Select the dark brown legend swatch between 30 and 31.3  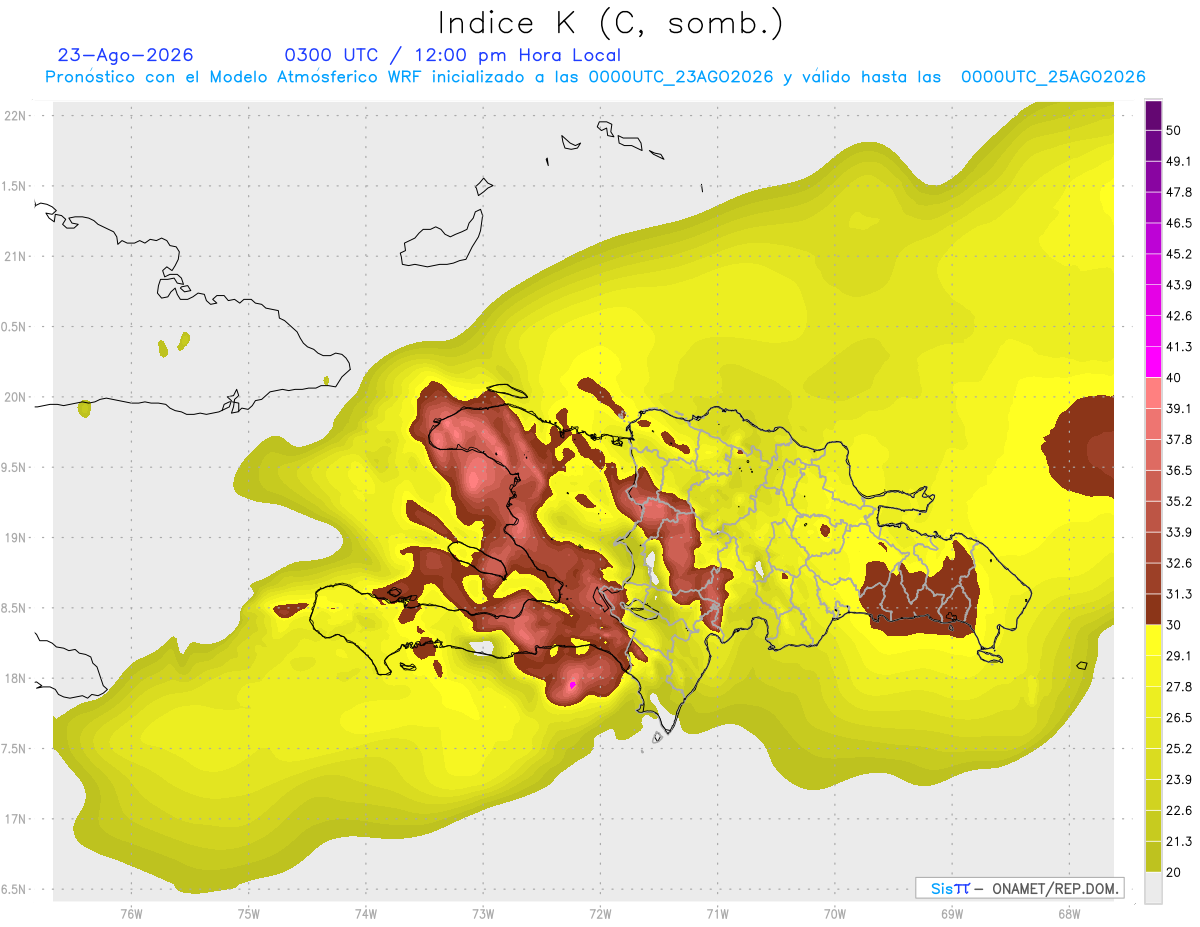pos(1153,610)
